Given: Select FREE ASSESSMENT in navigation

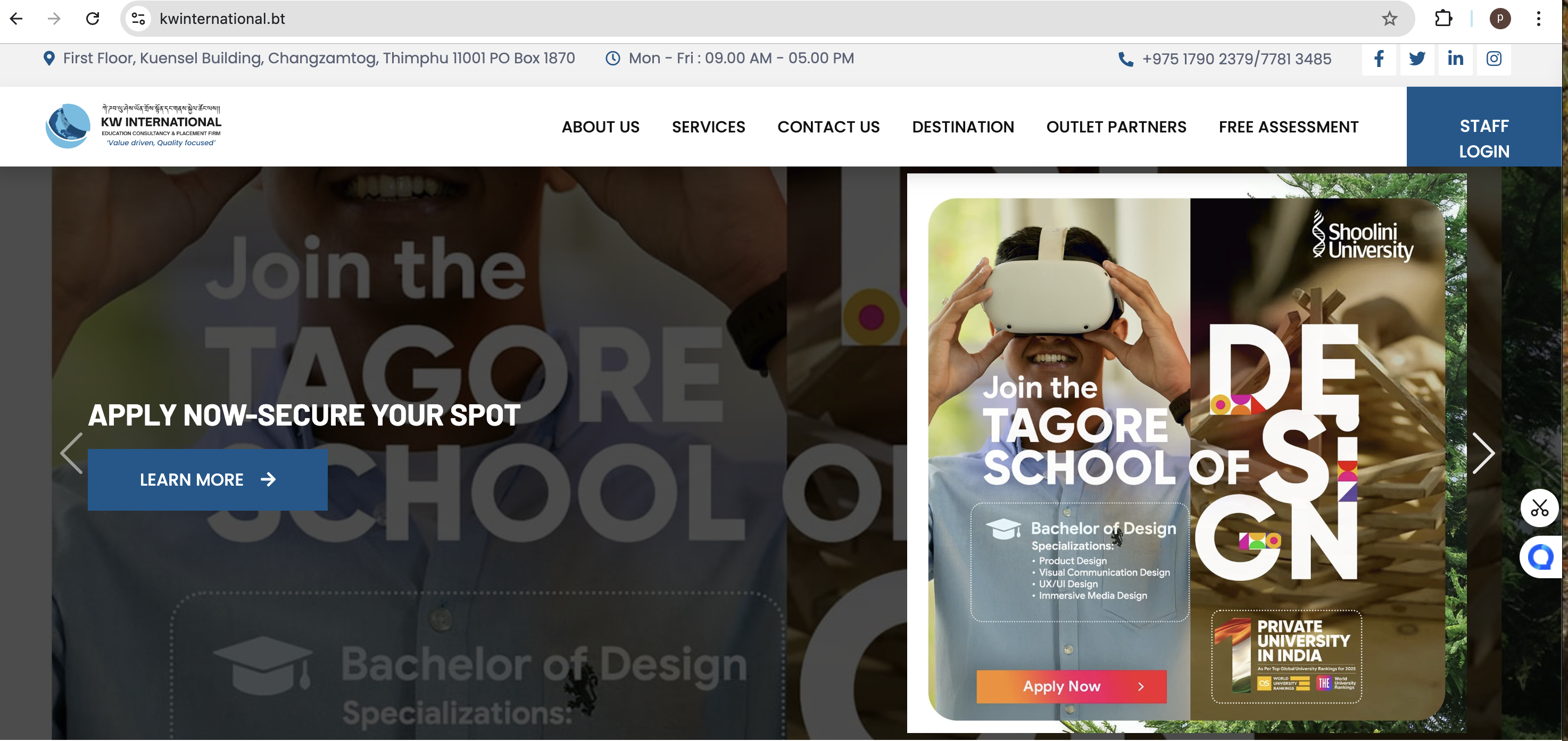Looking at the screenshot, I should pos(1289,127).
